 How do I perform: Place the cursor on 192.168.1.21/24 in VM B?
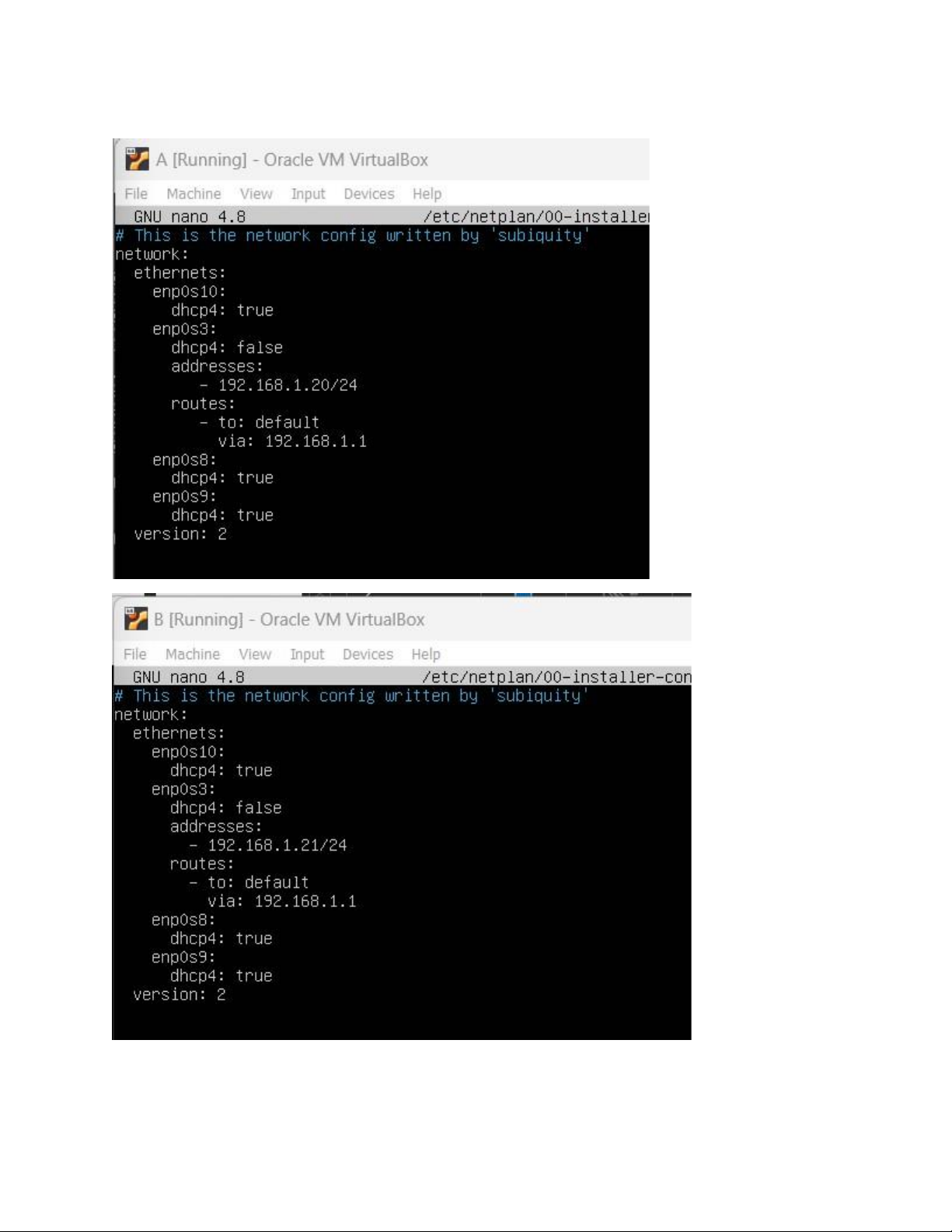pyautogui.click(x=277, y=845)
